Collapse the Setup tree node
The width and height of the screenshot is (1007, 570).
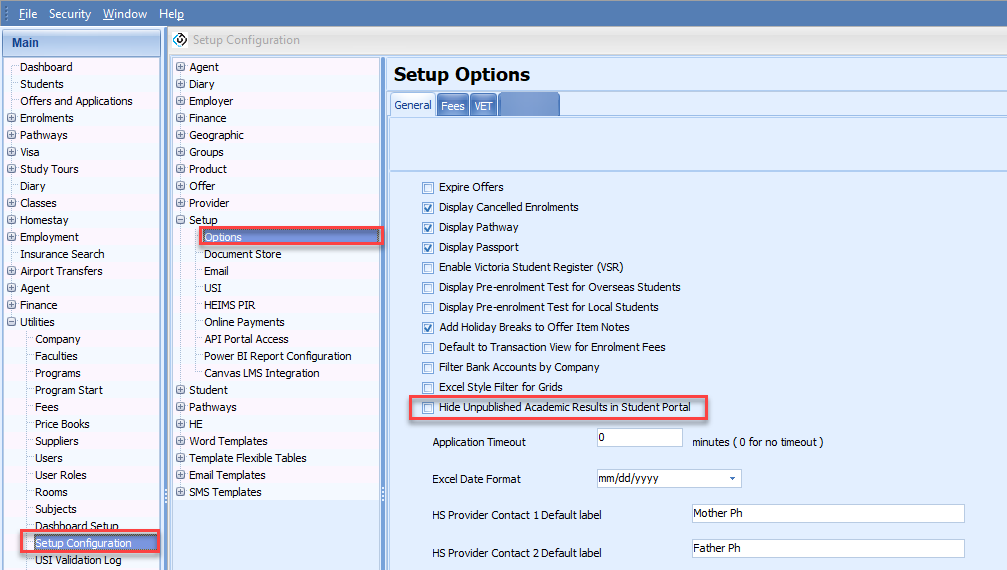click(181, 220)
